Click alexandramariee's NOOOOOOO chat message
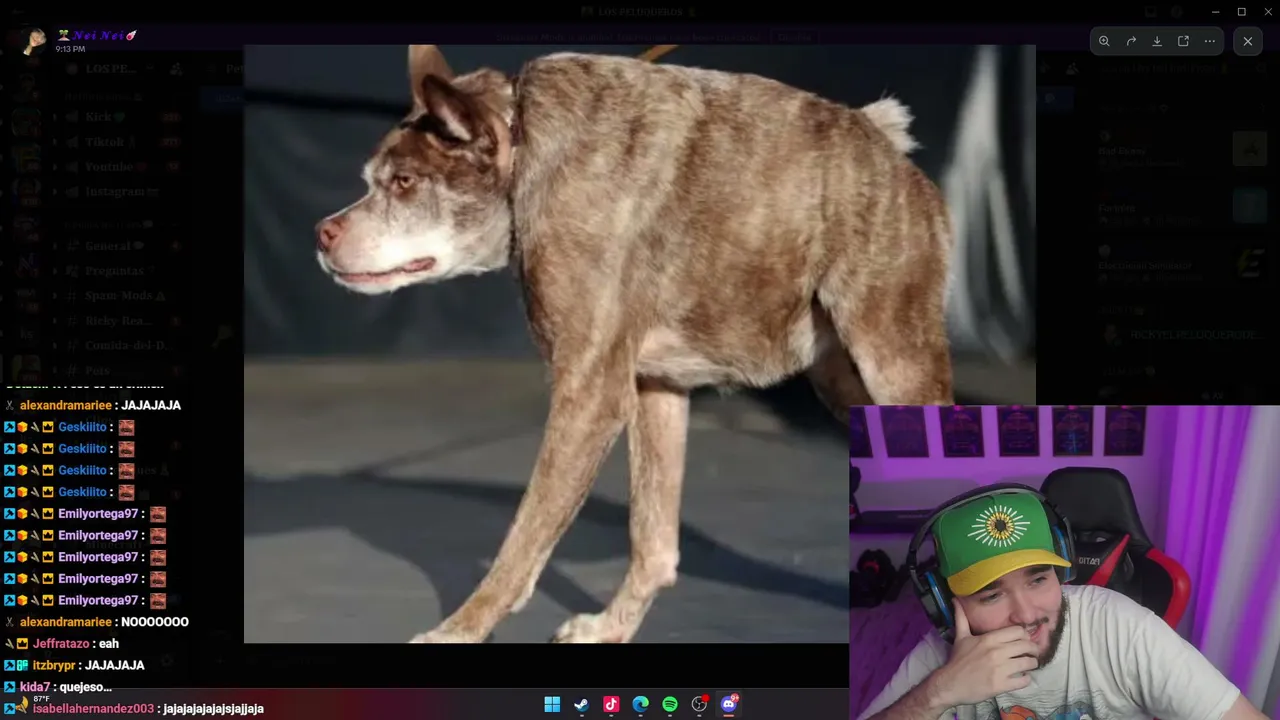1280x720 pixels. click(x=155, y=622)
